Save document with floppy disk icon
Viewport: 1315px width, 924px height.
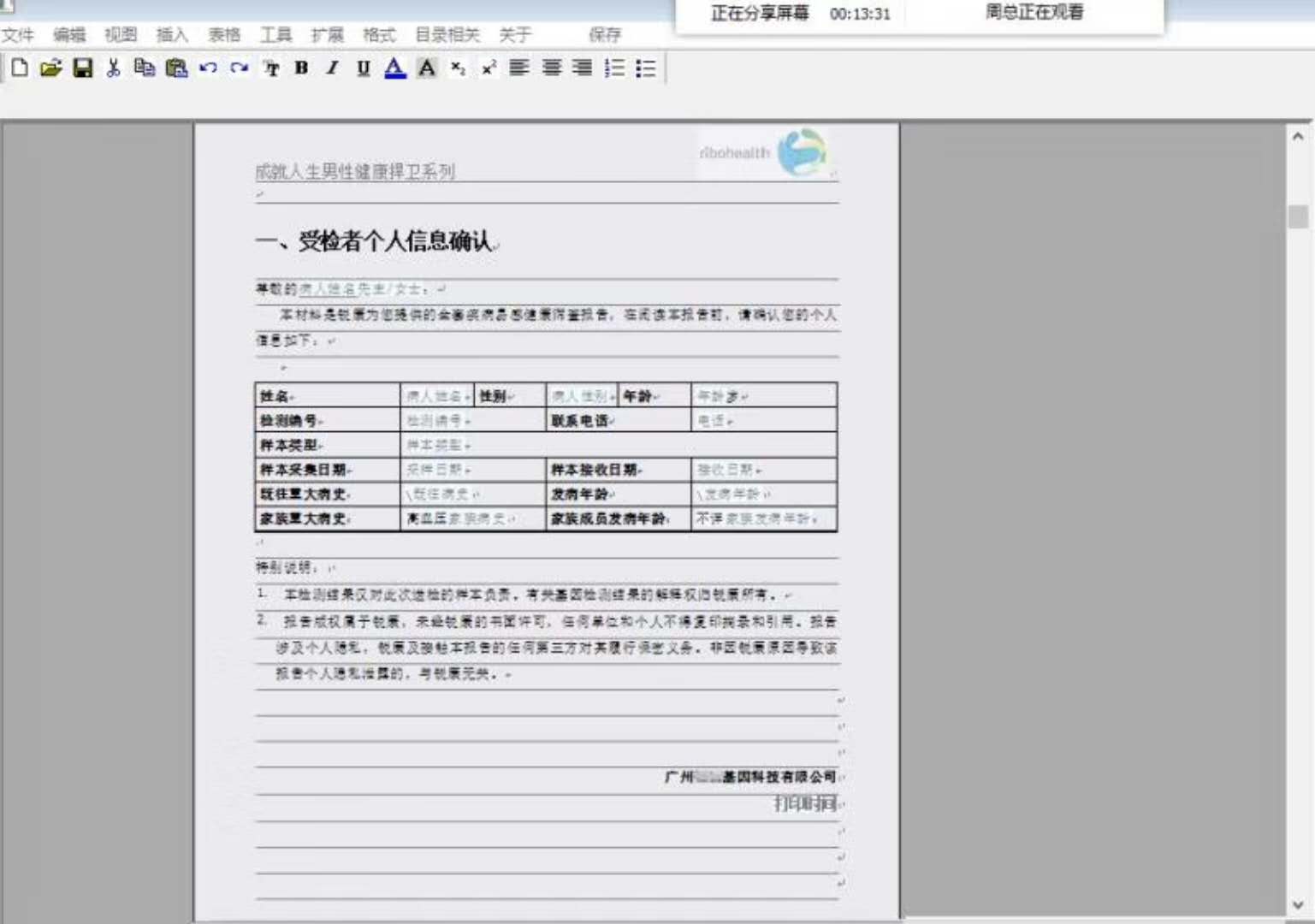pos(82,68)
